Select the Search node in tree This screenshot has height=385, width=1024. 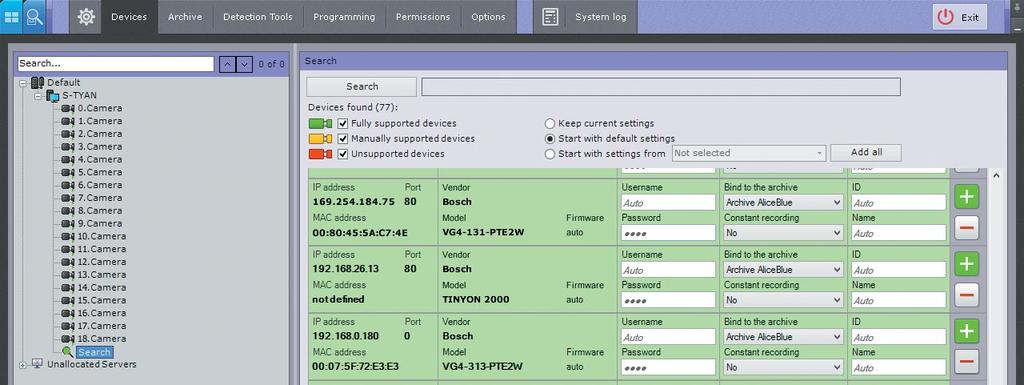coord(94,352)
